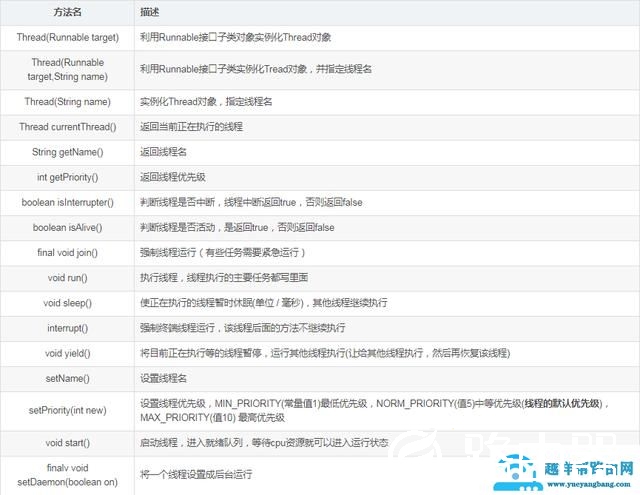Select the 'interrupt()' method cell

[x=67, y=328]
